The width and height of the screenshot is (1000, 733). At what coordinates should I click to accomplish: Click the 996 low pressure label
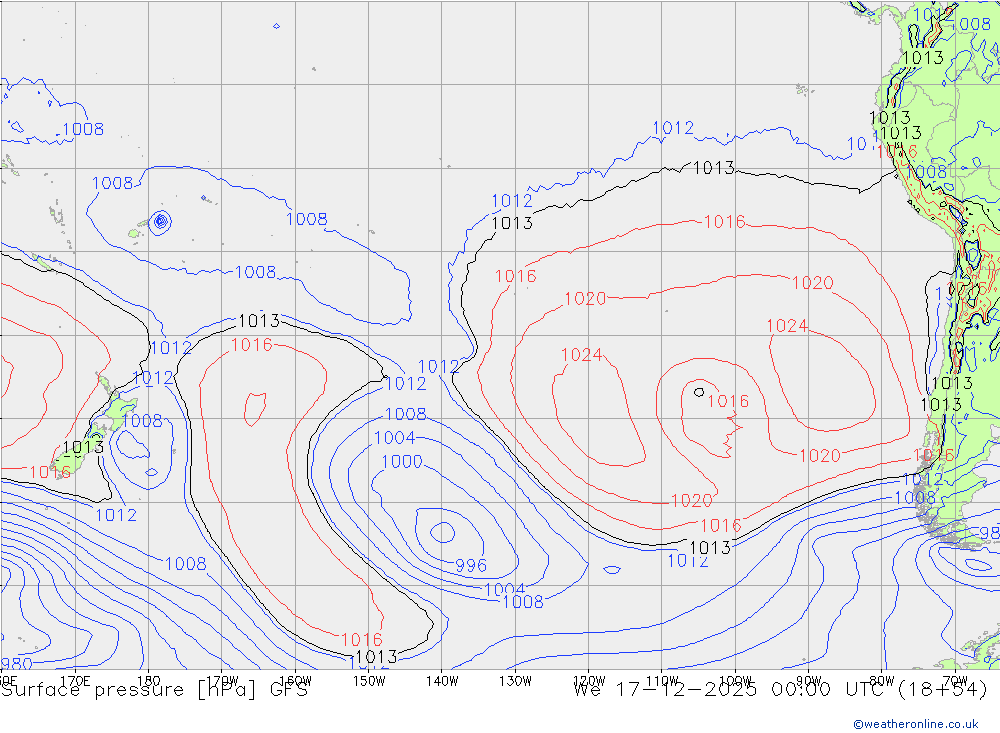pyautogui.click(x=471, y=565)
